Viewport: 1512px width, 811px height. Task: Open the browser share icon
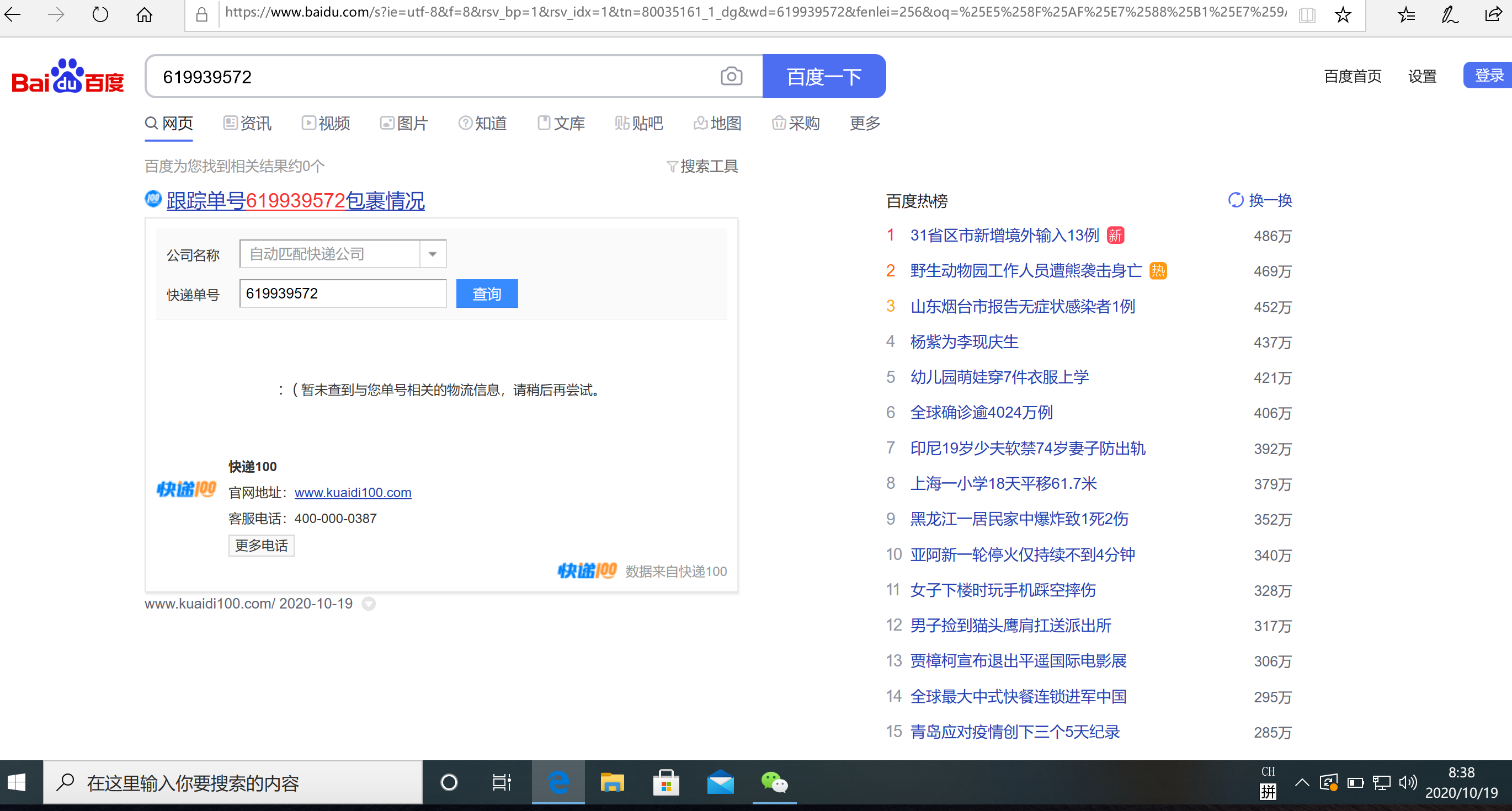[x=1493, y=15]
